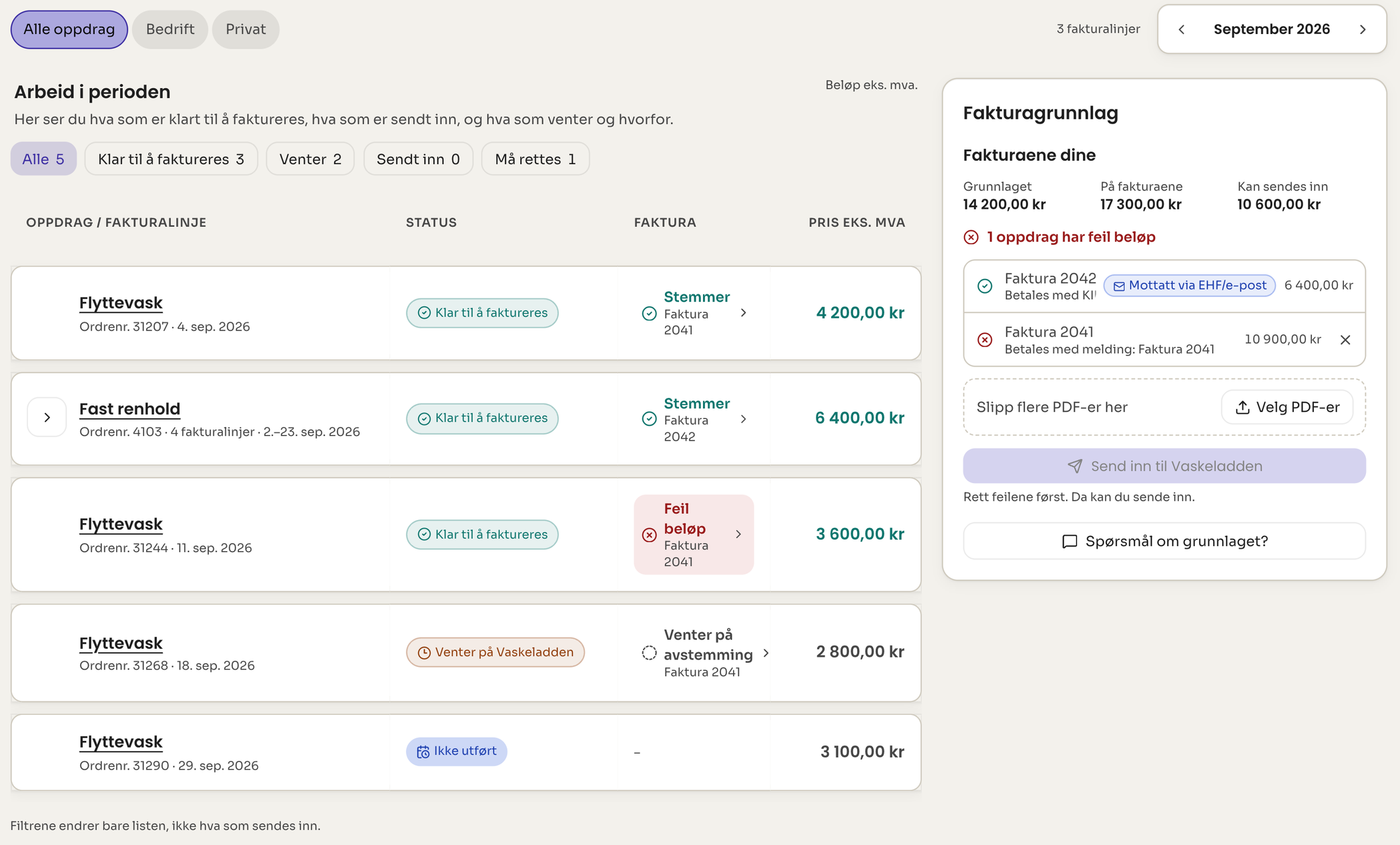Open Flyttevask order 31207 link

coord(121,303)
